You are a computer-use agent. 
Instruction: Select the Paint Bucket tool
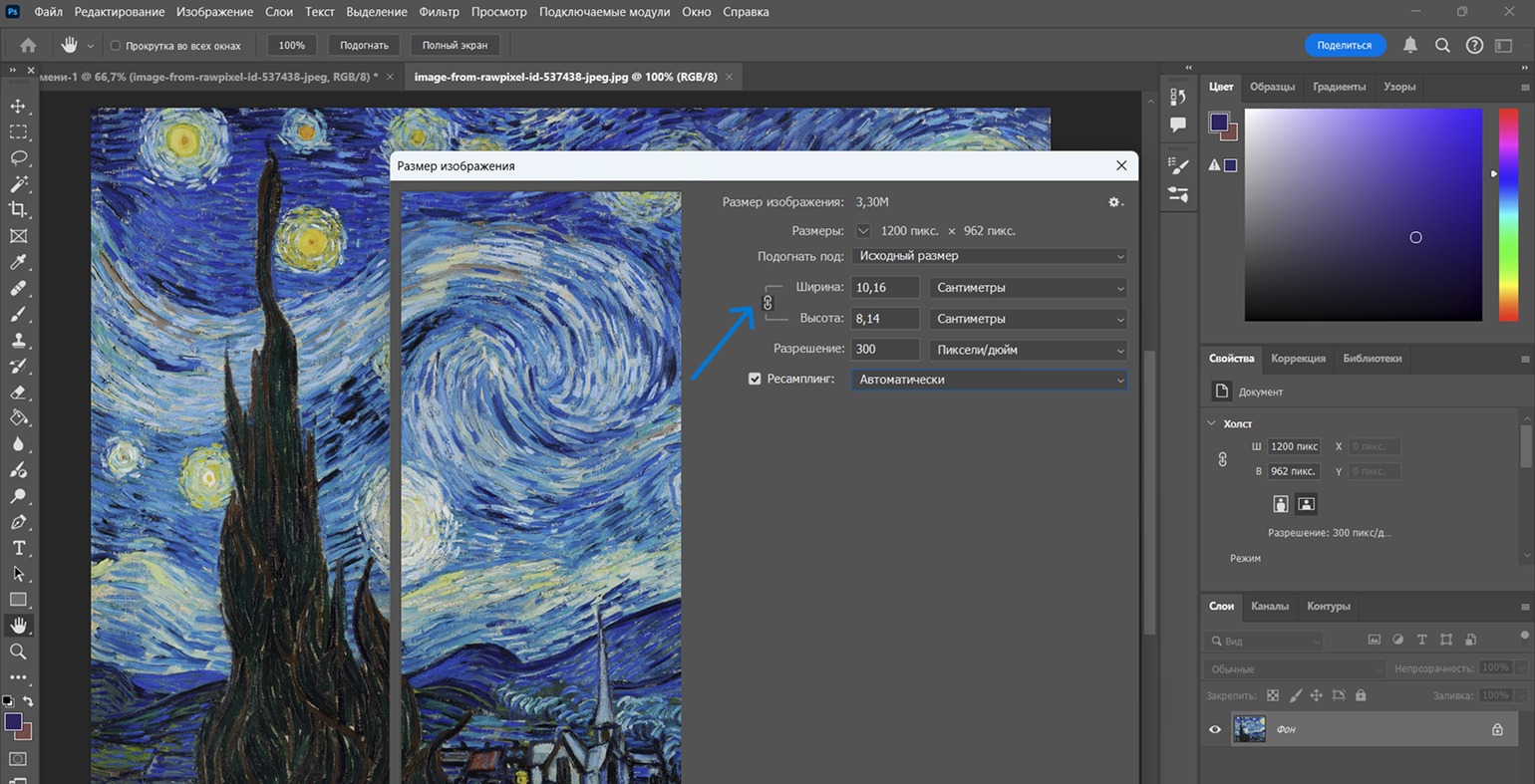pyautogui.click(x=18, y=417)
